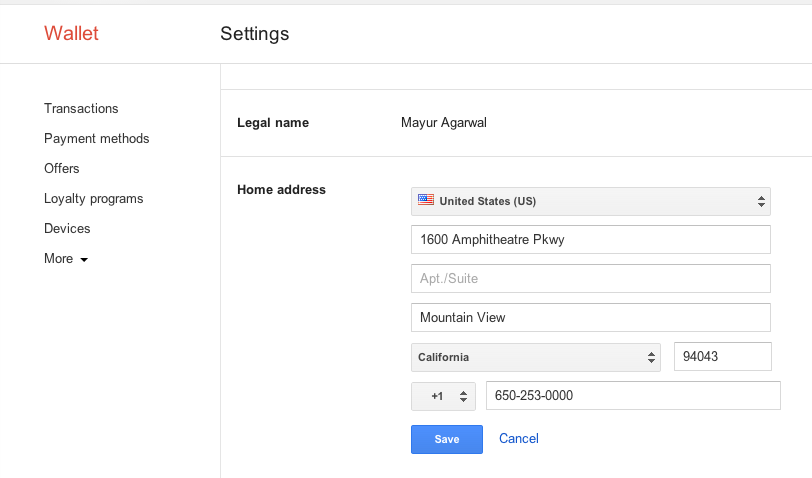Click the More menu caret arrow
This screenshot has width=812, height=478.
click(84, 259)
